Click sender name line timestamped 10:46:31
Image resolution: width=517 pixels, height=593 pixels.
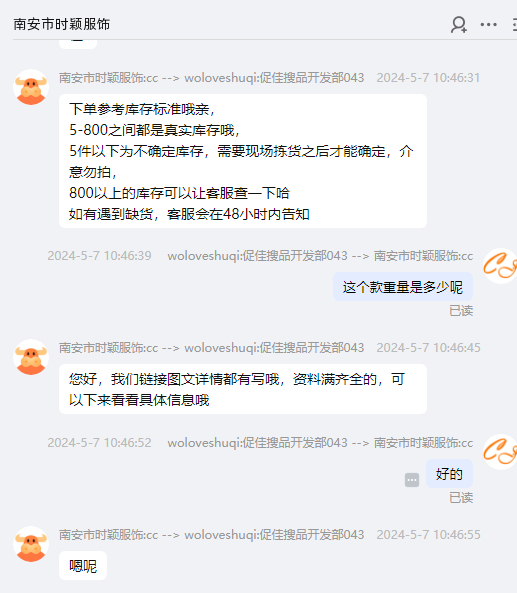pyautogui.click(x=211, y=78)
